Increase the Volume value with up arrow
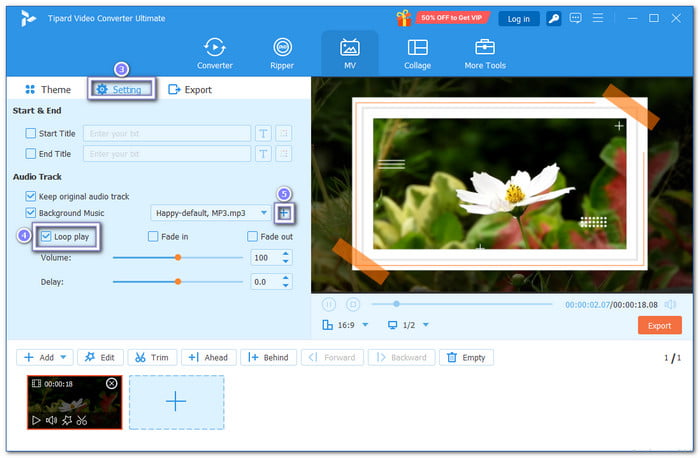Viewport: 700px width, 458px height. 285,254
